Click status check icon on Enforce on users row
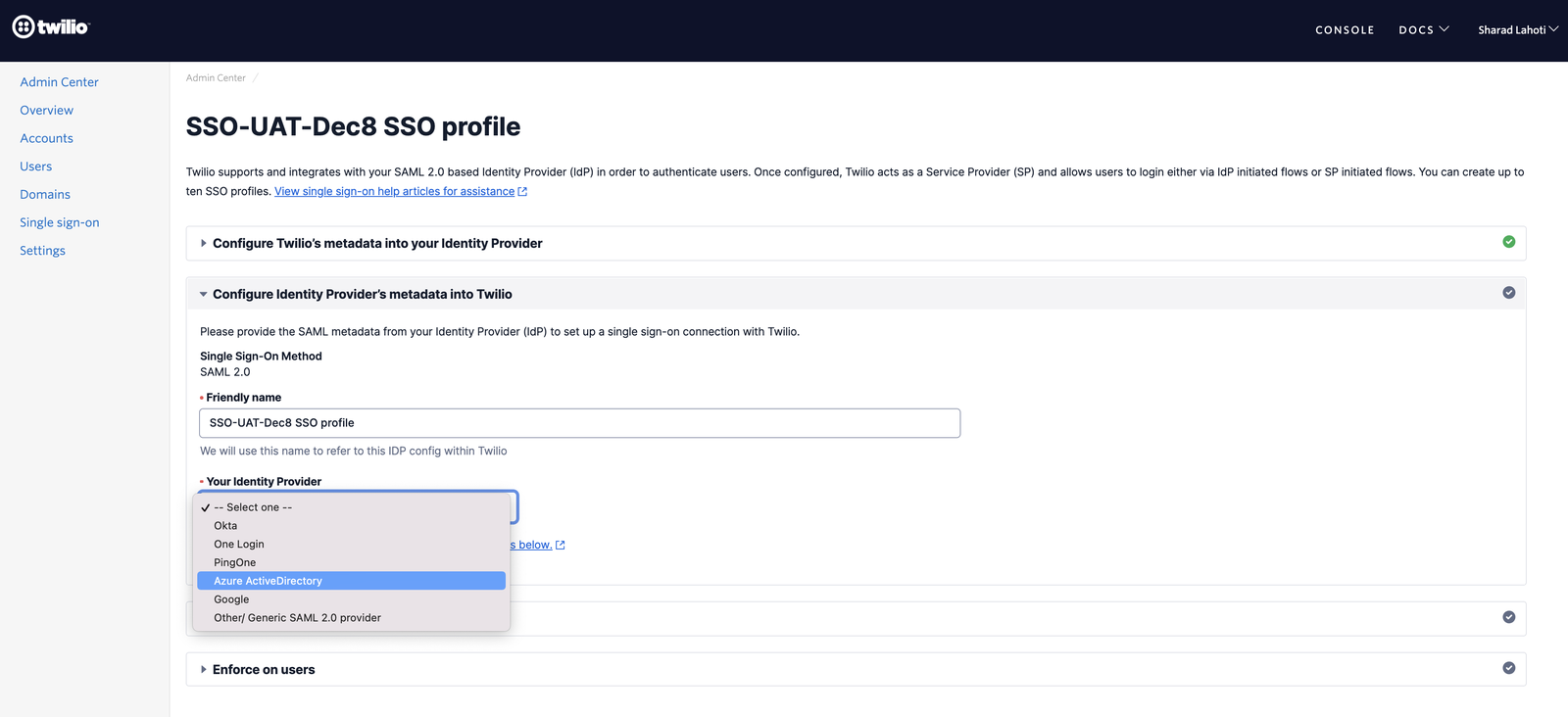This screenshot has height=717, width=1568. pyautogui.click(x=1508, y=668)
